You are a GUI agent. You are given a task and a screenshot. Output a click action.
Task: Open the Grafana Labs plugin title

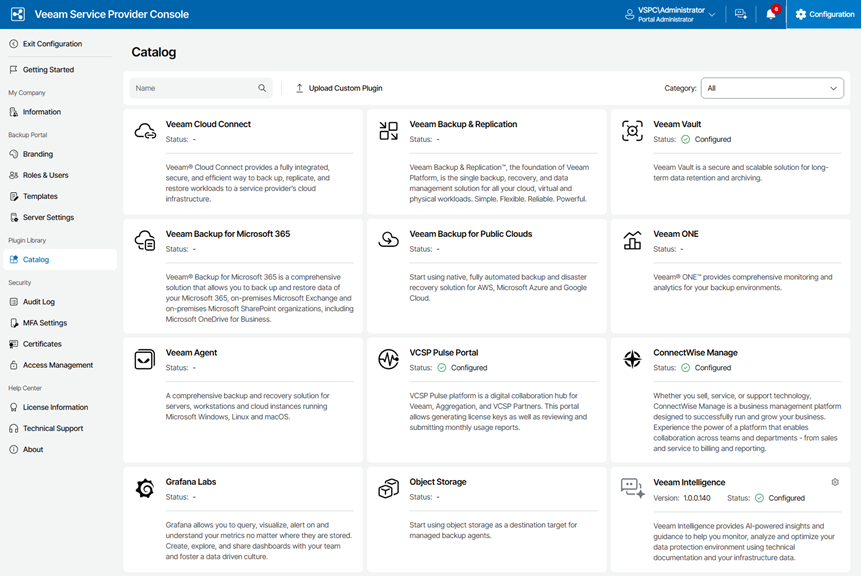pos(191,482)
